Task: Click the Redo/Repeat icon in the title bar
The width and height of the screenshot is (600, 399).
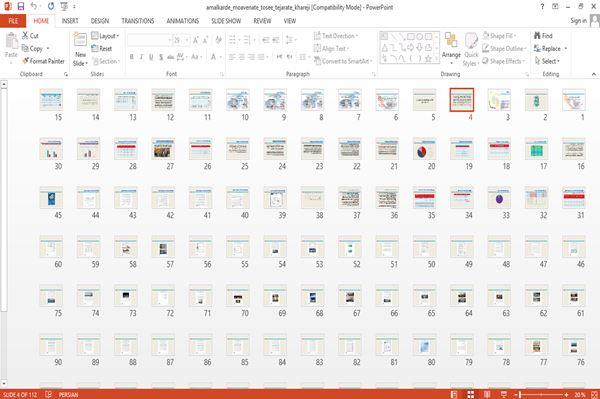Action: pos(51,7)
